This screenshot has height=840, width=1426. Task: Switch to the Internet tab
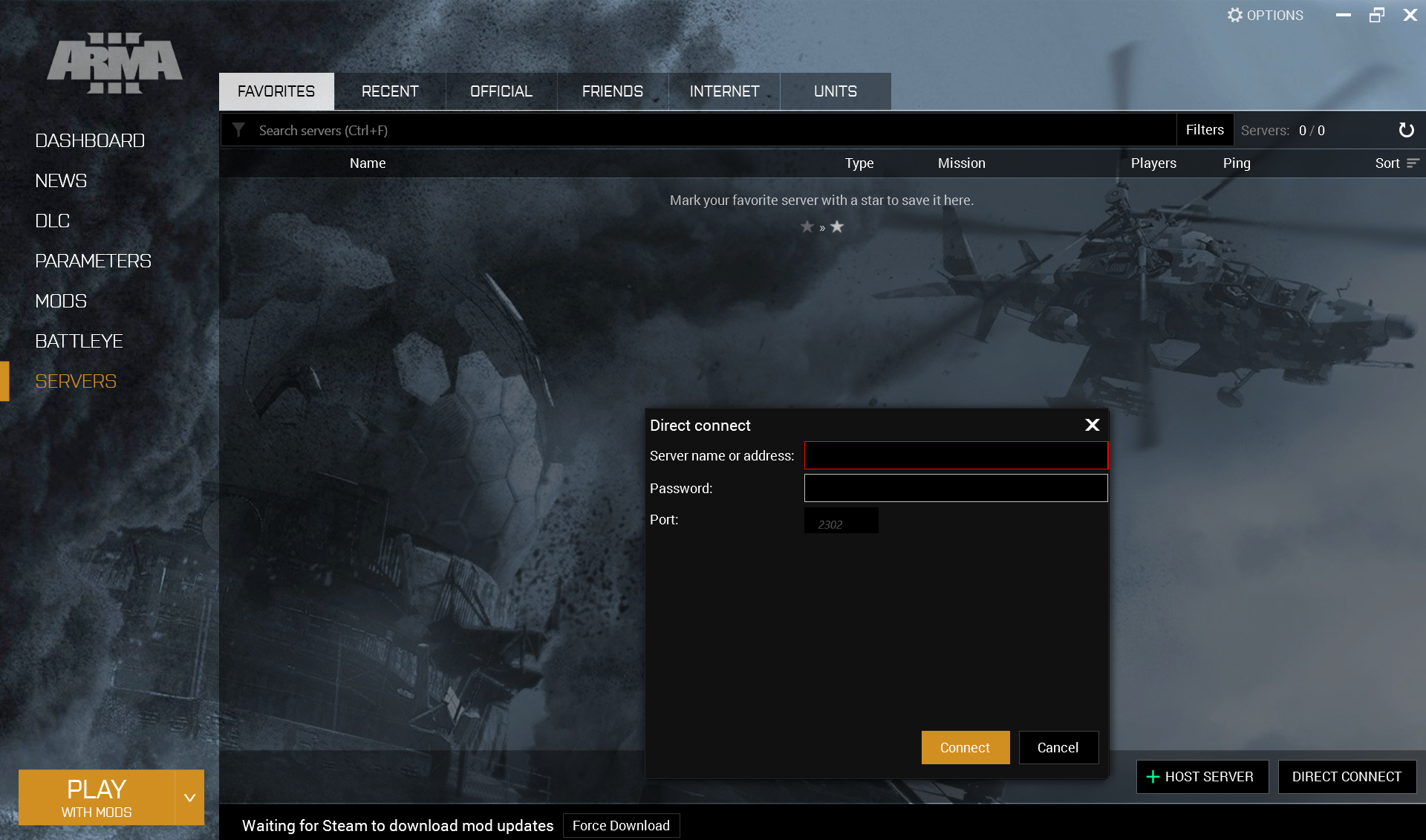[724, 91]
